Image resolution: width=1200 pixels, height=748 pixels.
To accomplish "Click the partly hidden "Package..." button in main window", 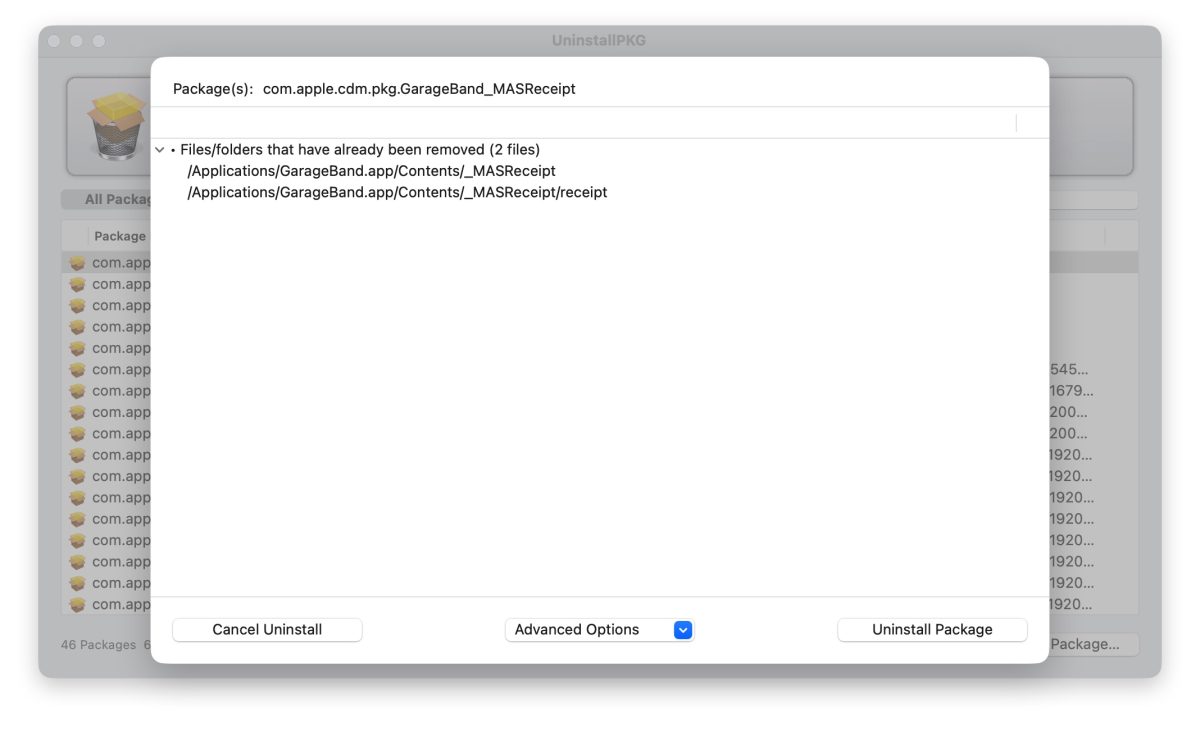I will [1093, 645].
